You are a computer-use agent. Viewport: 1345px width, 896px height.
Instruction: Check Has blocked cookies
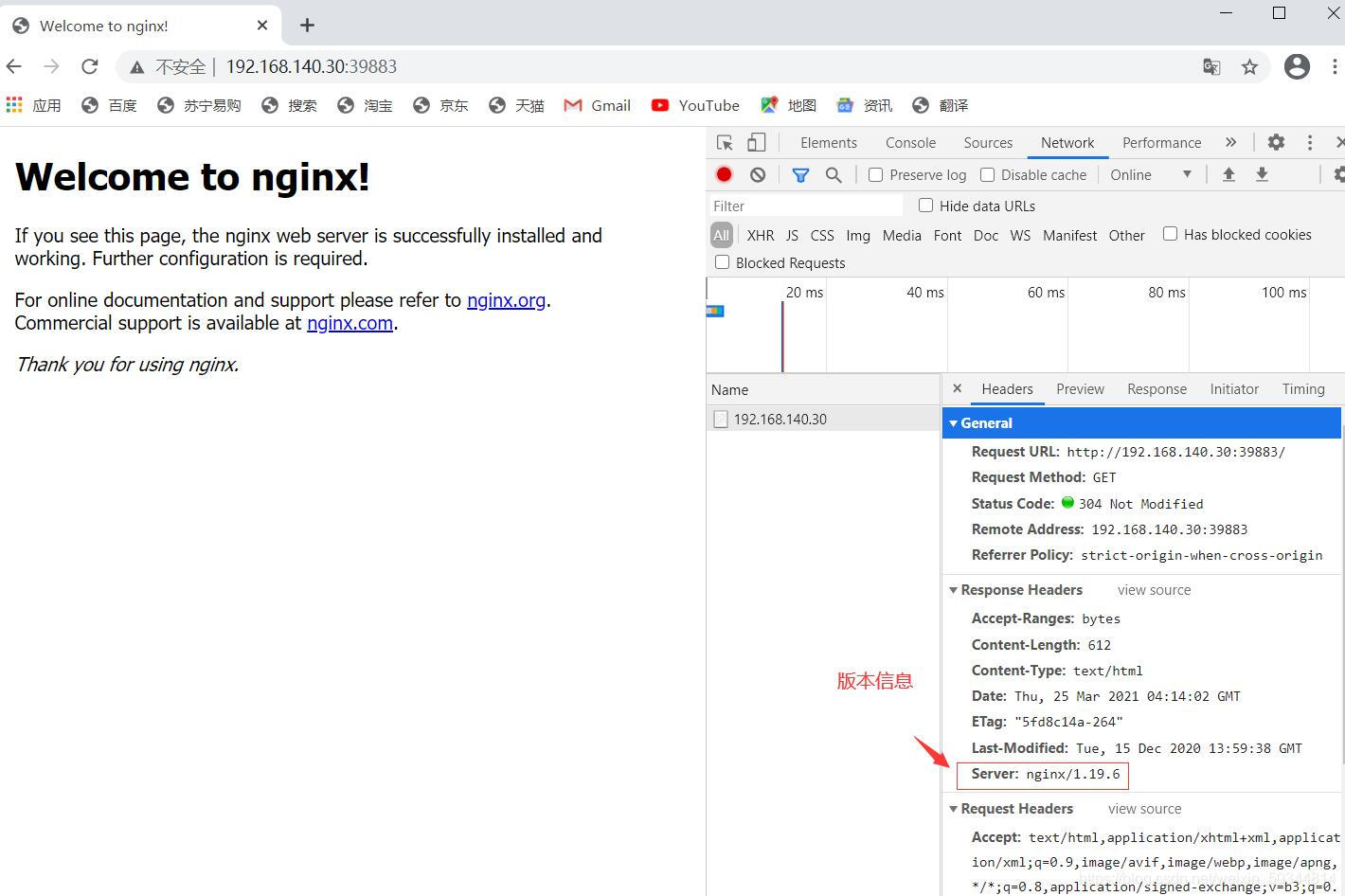(x=1170, y=234)
